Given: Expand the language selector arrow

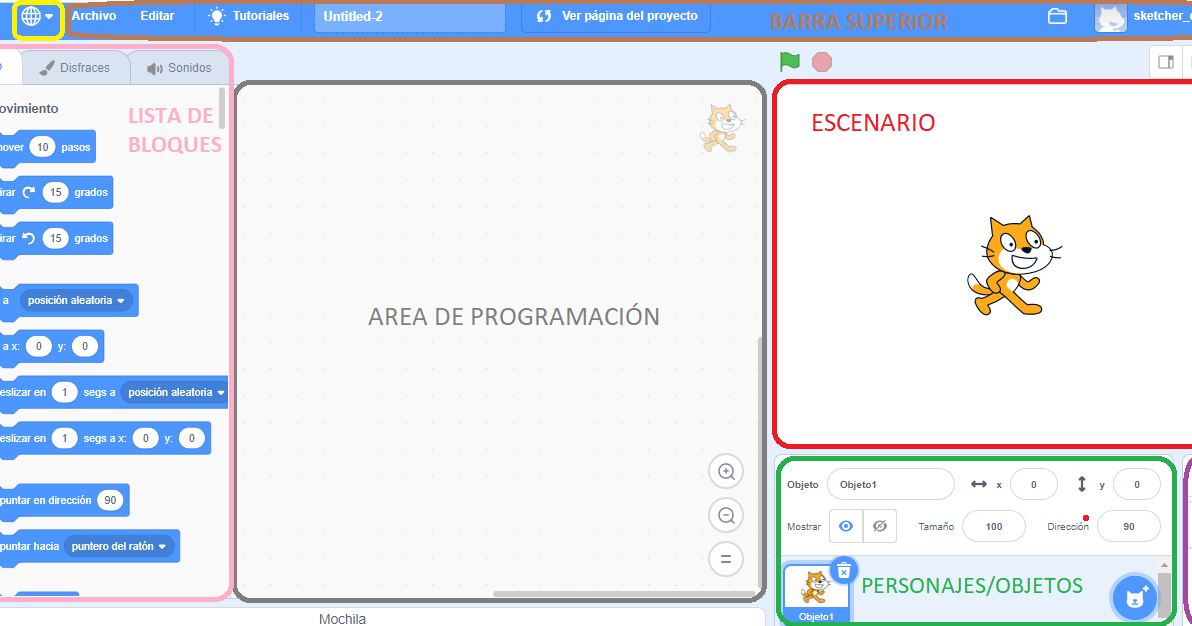Looking at the screenshot, I should [x=51, y=15].
